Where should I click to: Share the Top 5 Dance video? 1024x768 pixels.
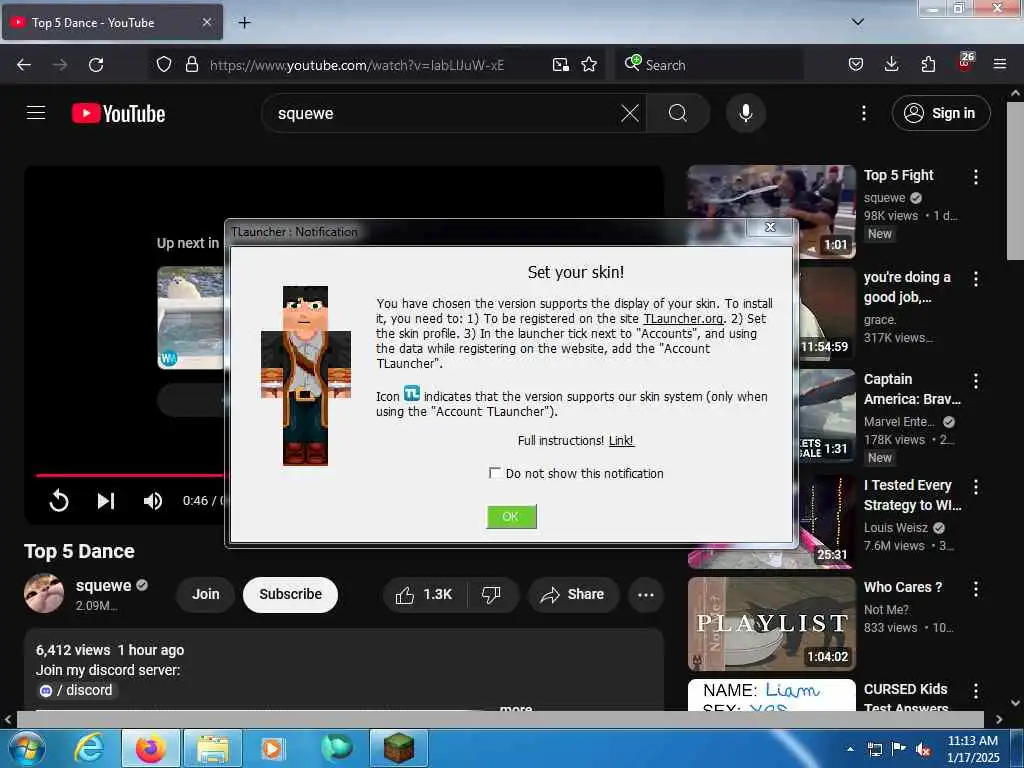pos(573,594)
